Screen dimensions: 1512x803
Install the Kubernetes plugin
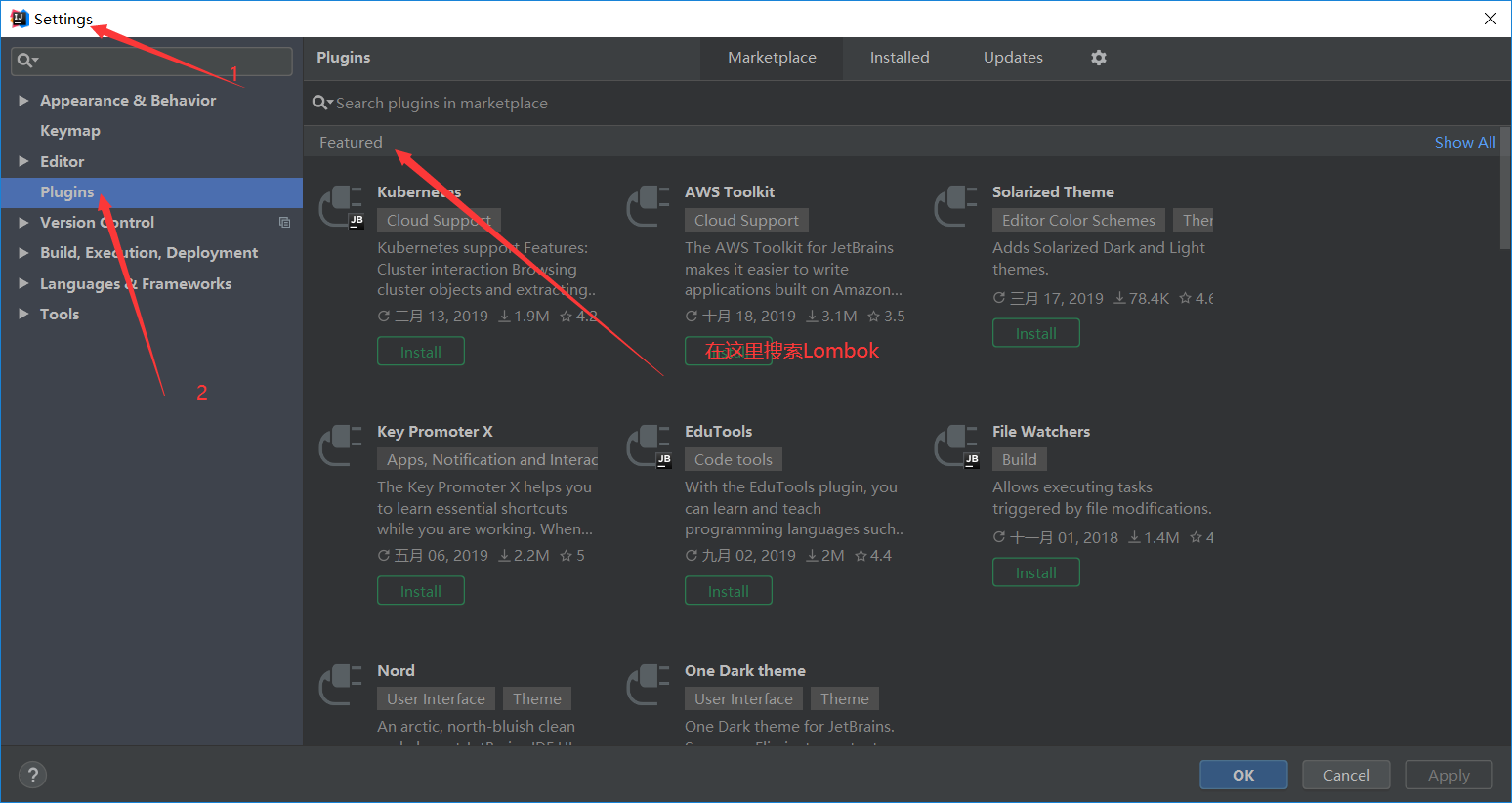click(x=421, y=352)
